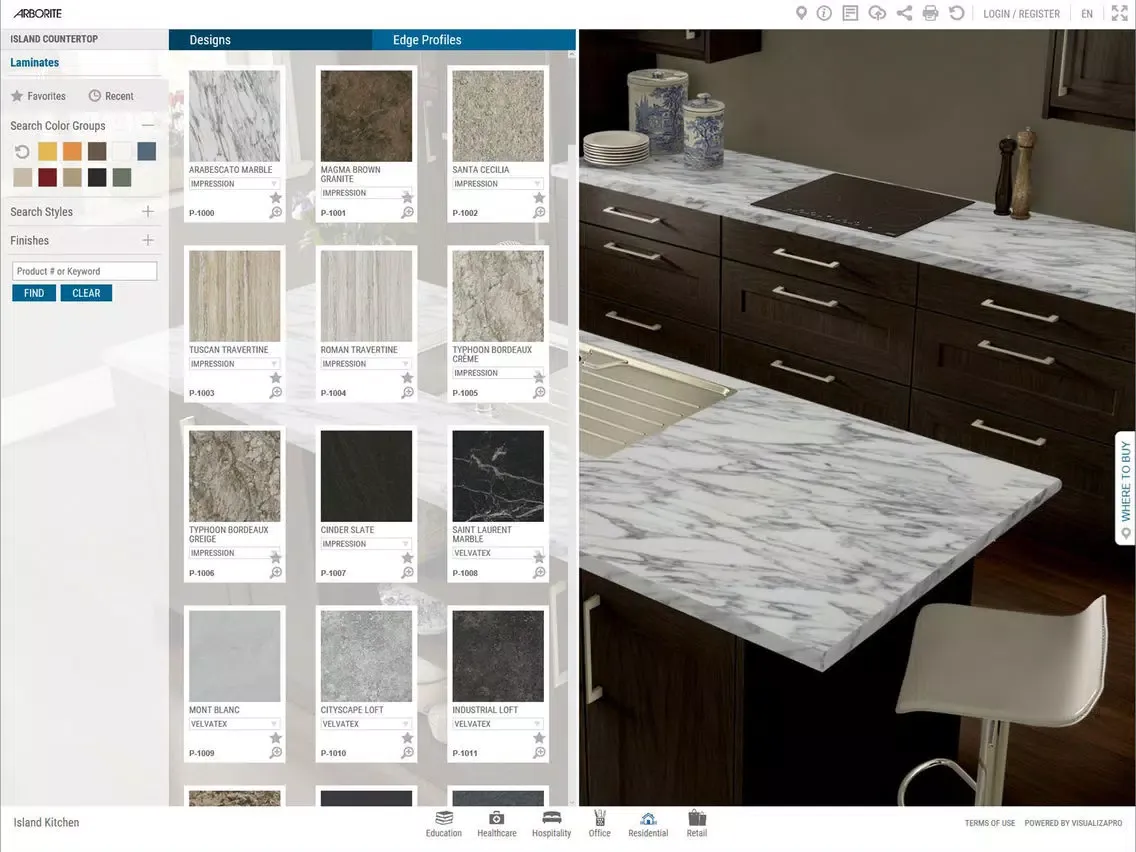Zoom magnifier for Cinder Slate P-1007
The width and height of the screenshot is (1136, 852).
click(x=408, y=572)
